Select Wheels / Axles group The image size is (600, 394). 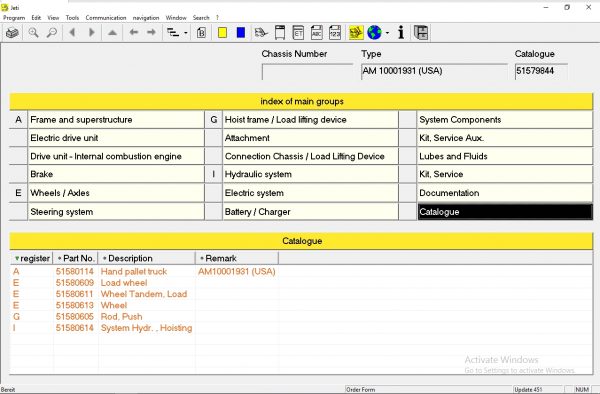point(116,193)
